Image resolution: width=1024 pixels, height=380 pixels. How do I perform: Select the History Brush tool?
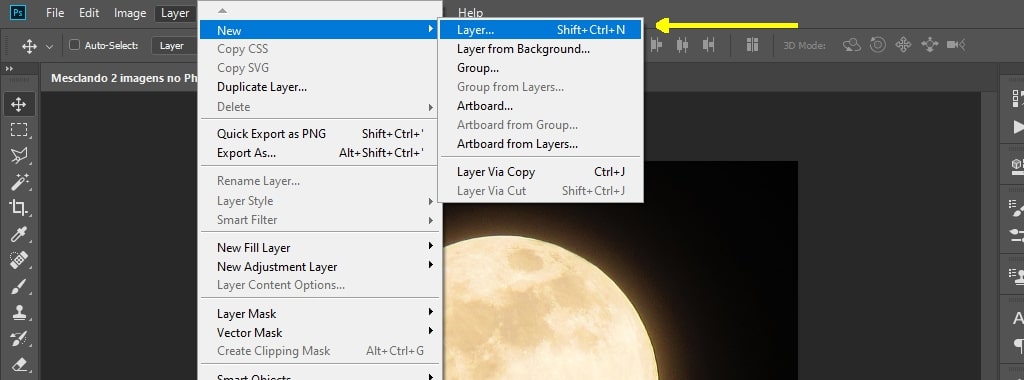pos(18,338)
